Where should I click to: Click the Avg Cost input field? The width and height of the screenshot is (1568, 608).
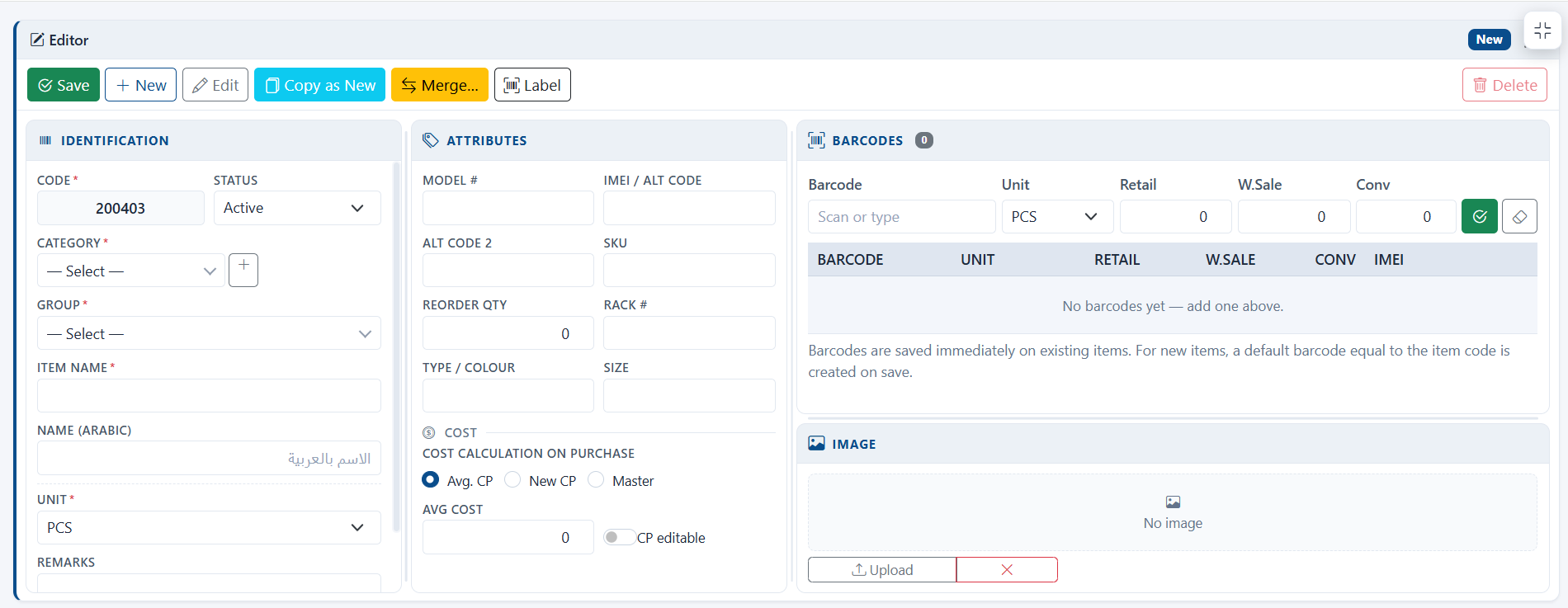508,537
